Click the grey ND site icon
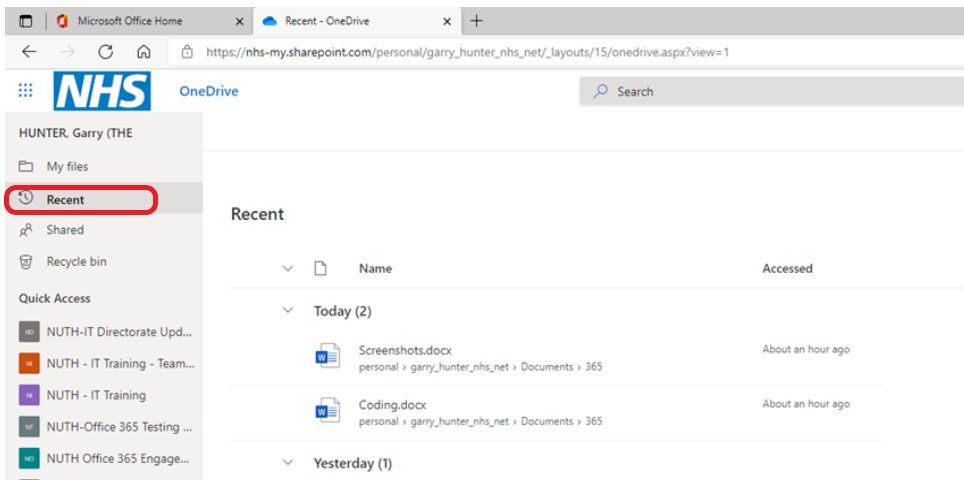 tap(29, 332)
